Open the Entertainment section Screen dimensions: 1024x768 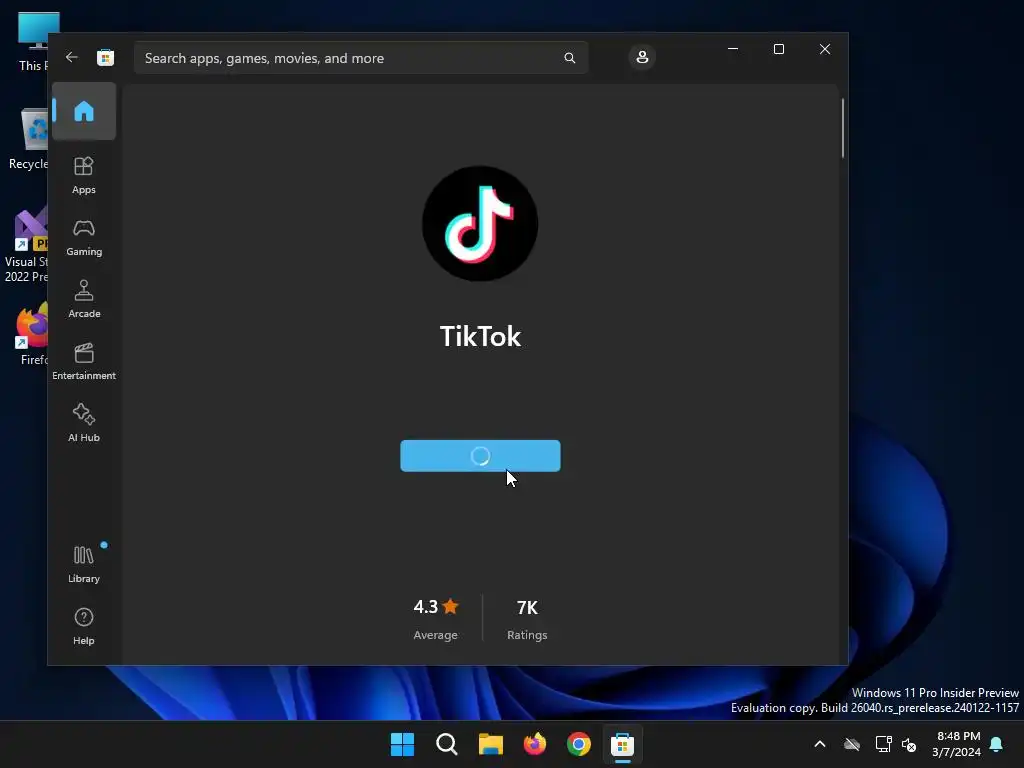[x=84, y=361]
